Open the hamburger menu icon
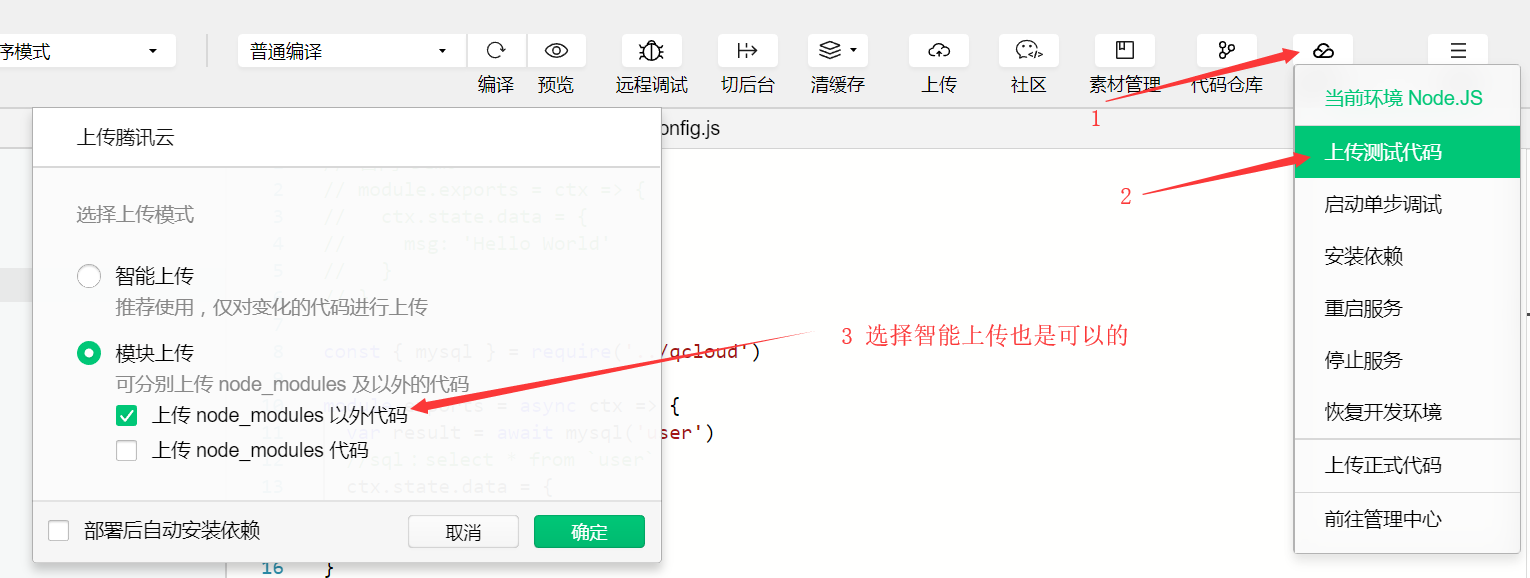 (1458, 51)
